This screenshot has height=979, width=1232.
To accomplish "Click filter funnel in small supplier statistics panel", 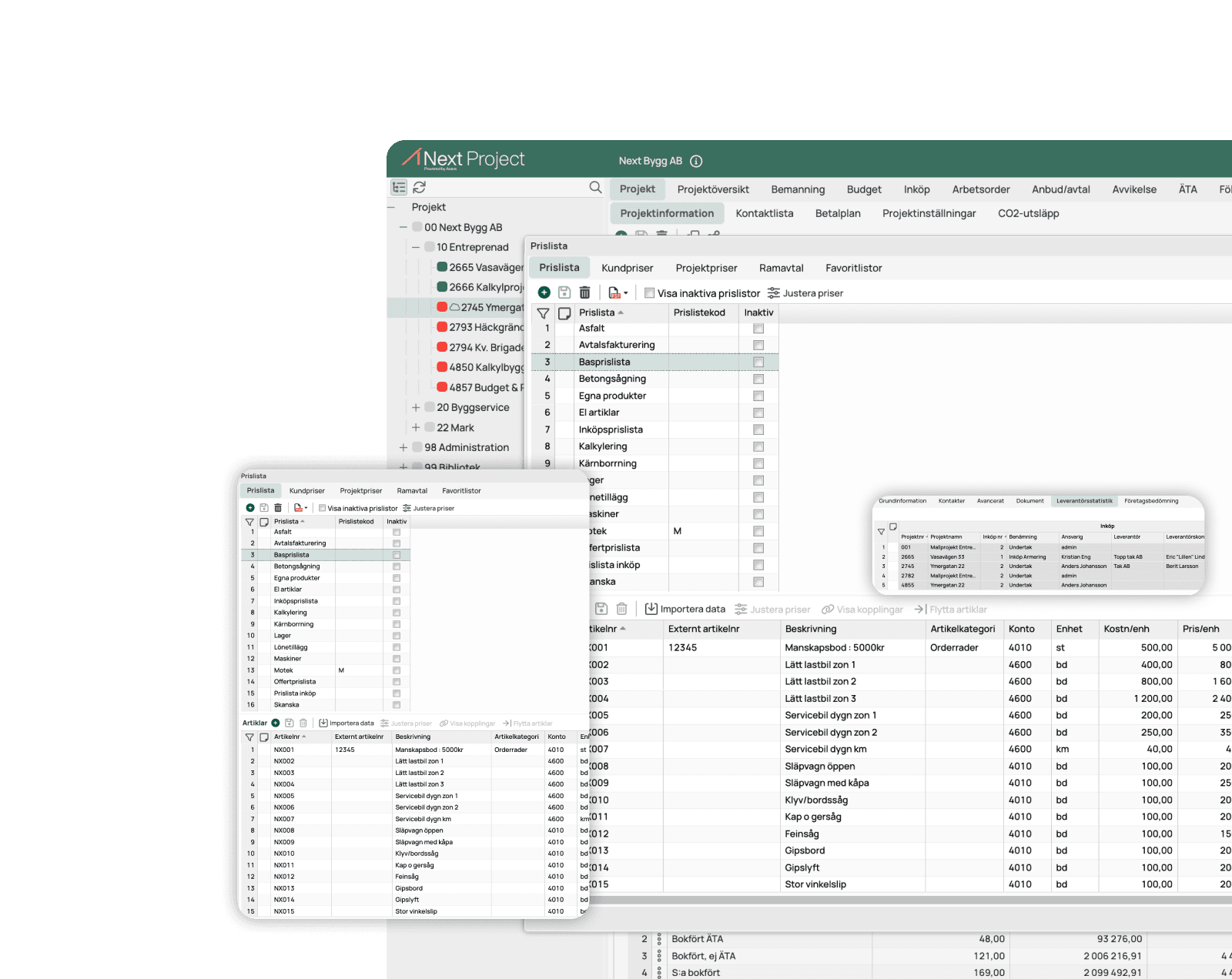I will (x=881, y=531).
